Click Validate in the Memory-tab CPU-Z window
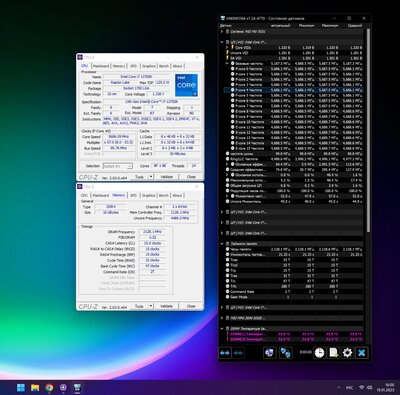400x395 pixels. [x=166, y=306]
